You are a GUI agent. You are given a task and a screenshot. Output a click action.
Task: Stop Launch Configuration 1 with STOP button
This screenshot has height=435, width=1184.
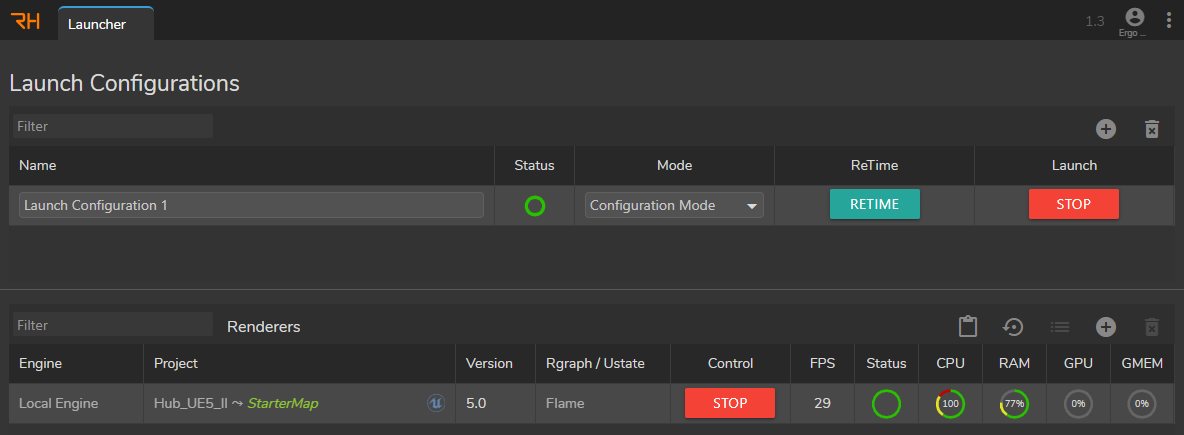(1073, 204)
